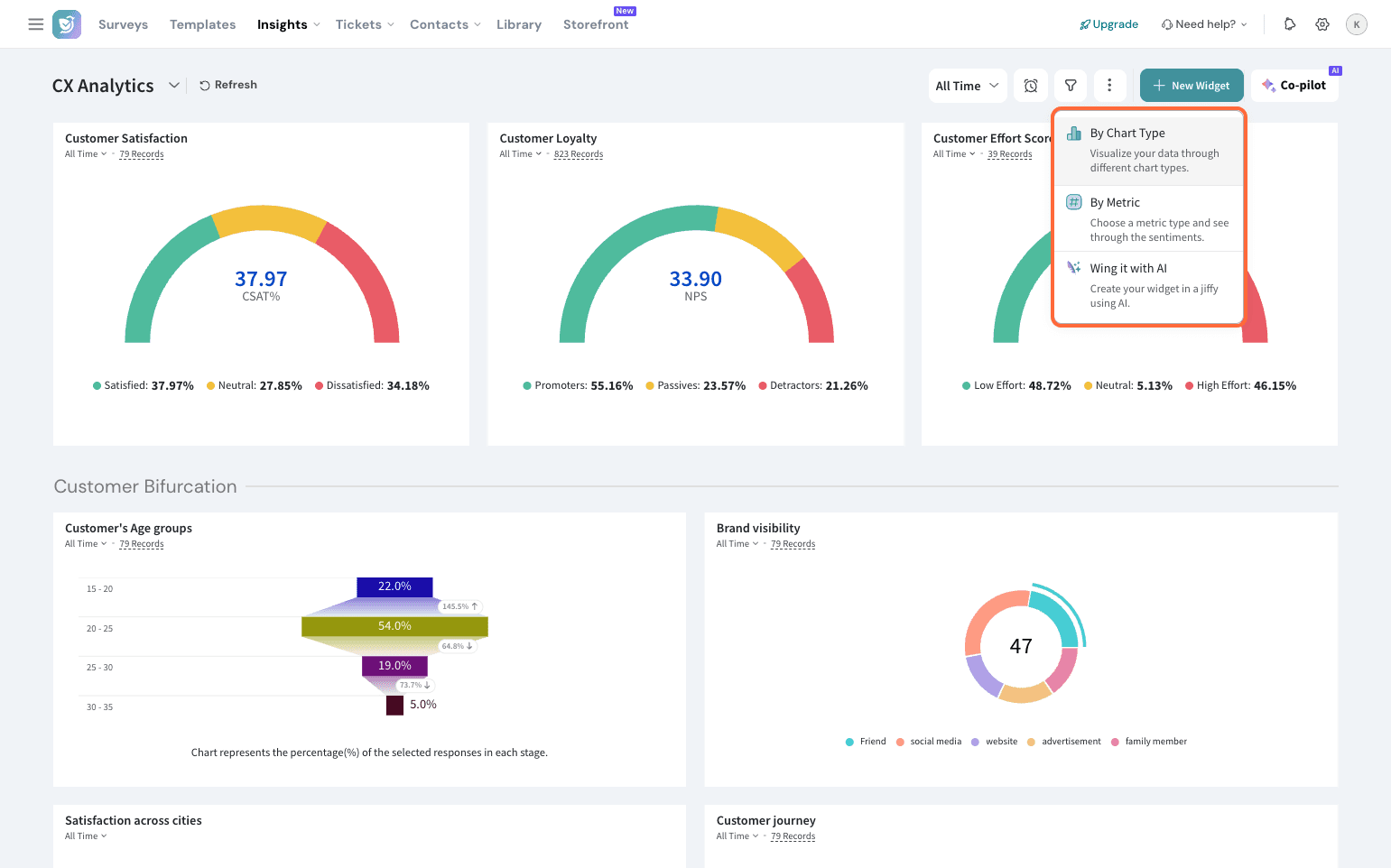Open the 823 Records link in Customer Loyalty
The image size is (1391, 868).
pos(579,154)
